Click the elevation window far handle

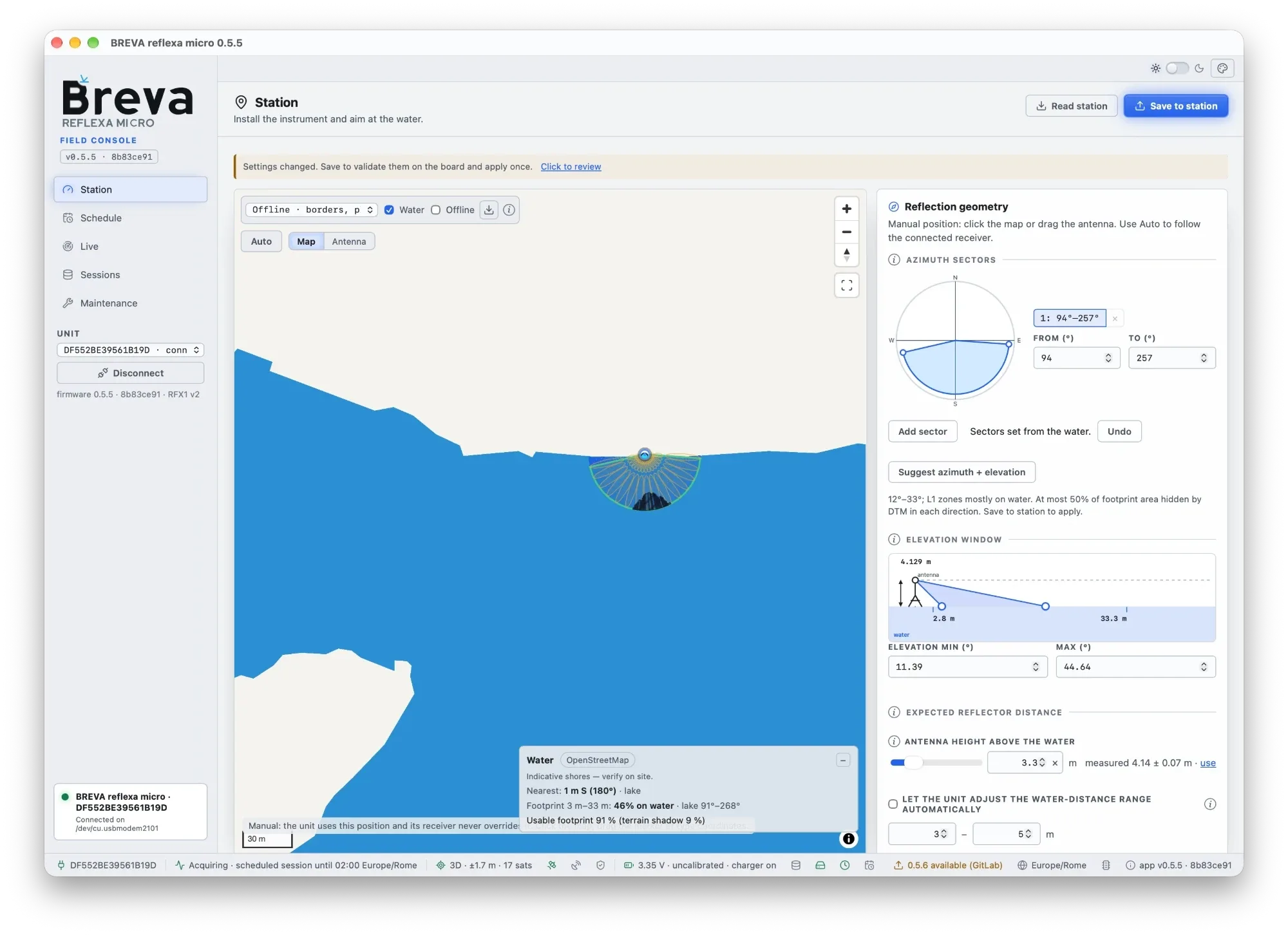[x=1045, y=607]
